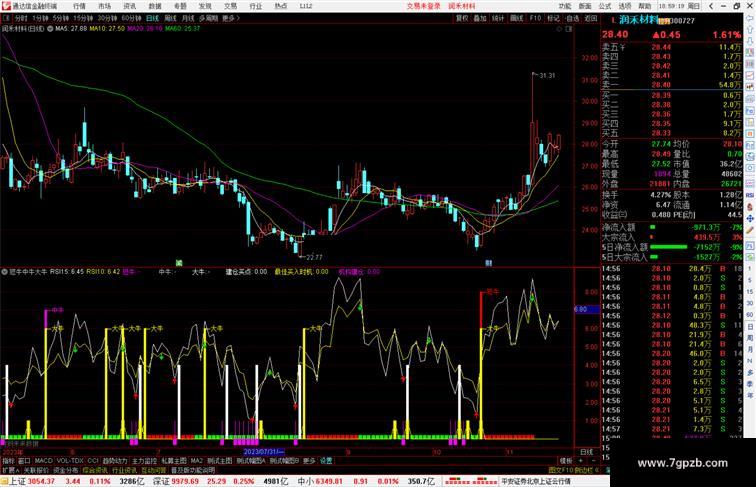Click the RSI indicator icon in sidebar
The width and height of the screenshot is (756, 487).
coord(750,195)
